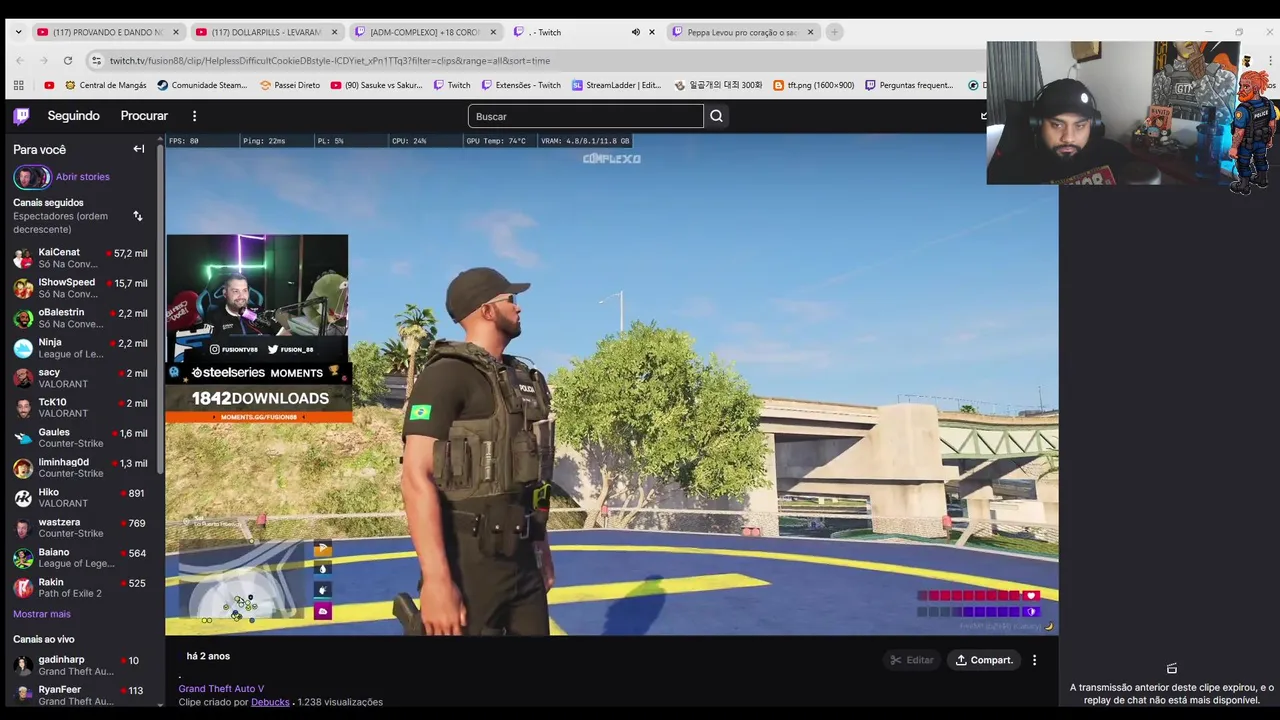This screenshot has width=1280, height=720.
Task: Open Hiko channel avatar
Action: tap(23, 498)
